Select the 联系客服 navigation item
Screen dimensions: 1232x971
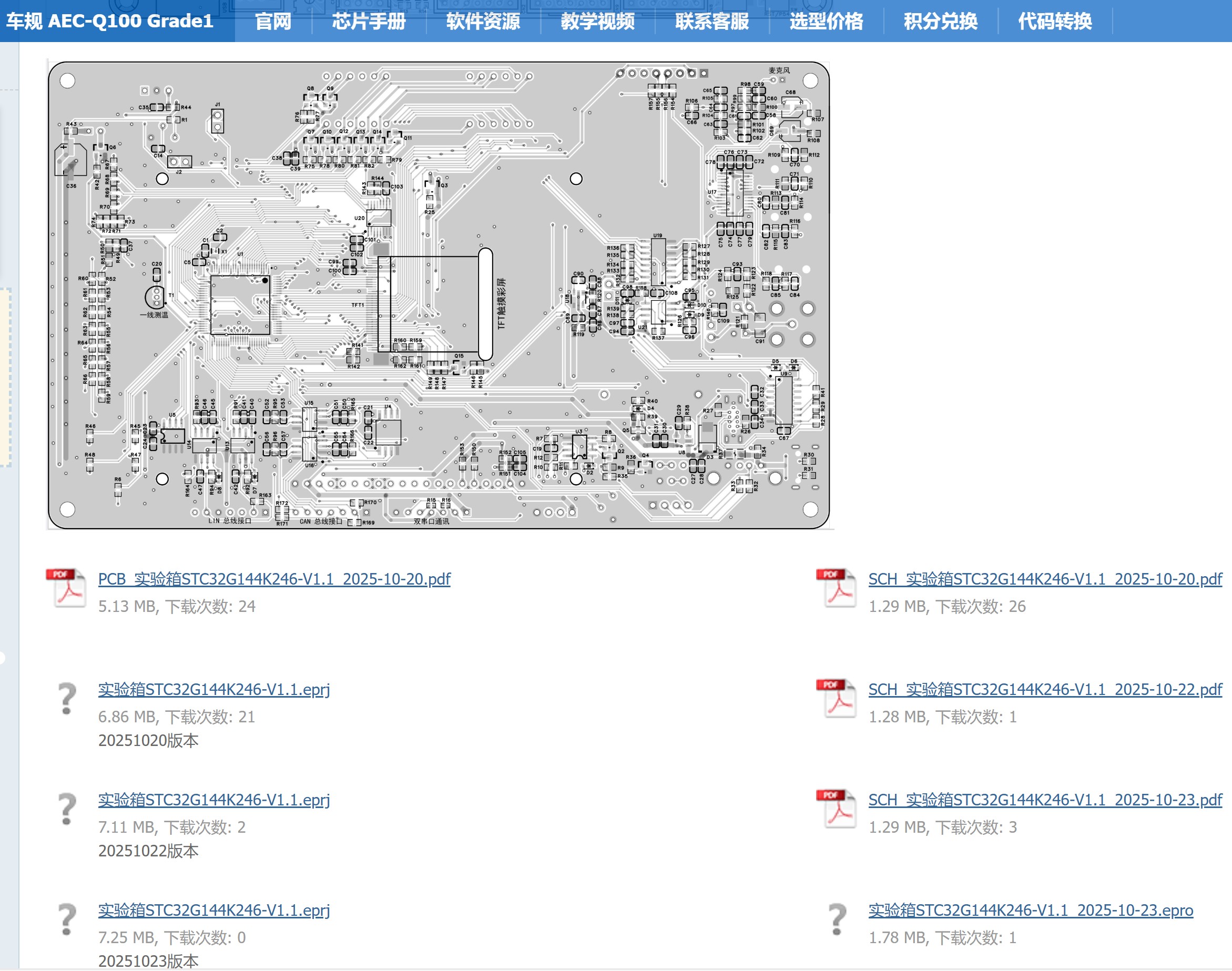(x=712, y=22)
